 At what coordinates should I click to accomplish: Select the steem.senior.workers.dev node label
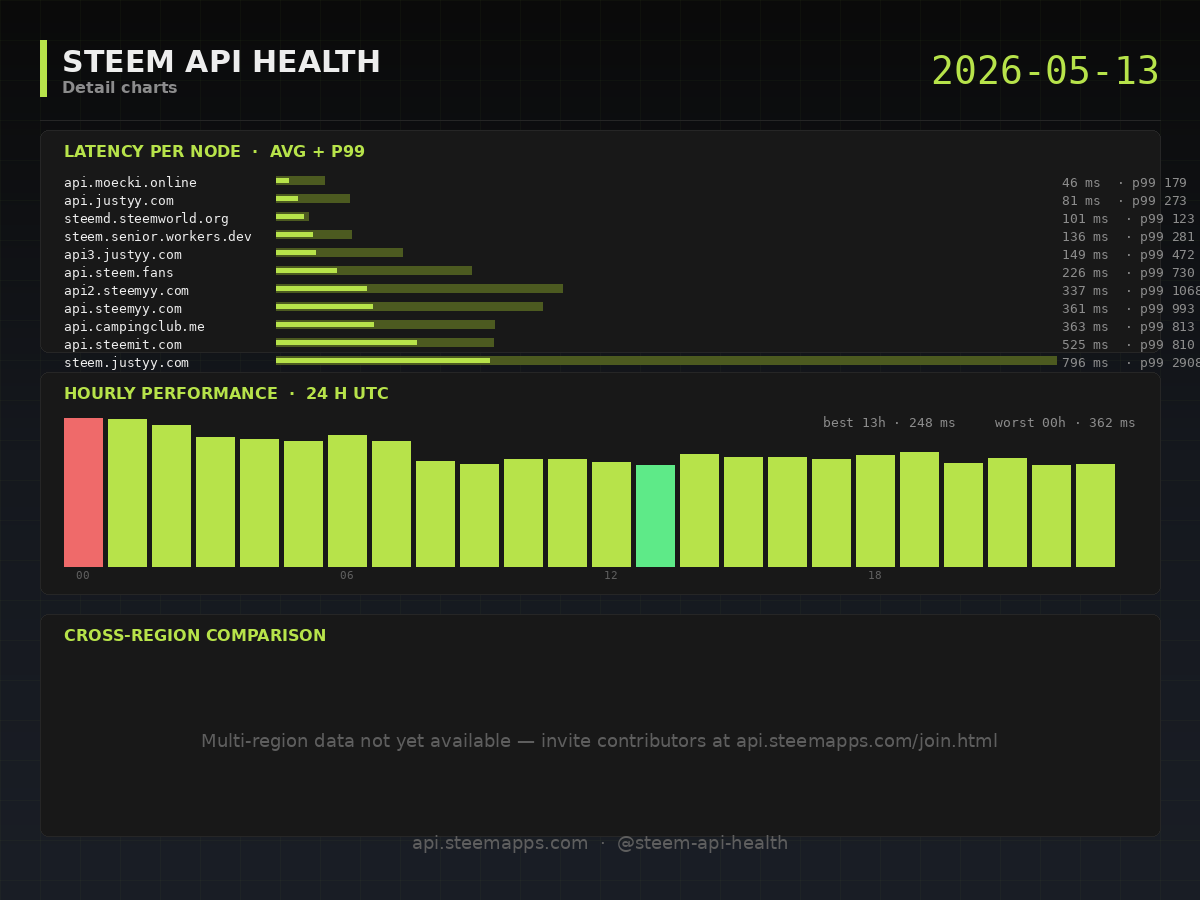pyautogui.click(x=158, y=237)
